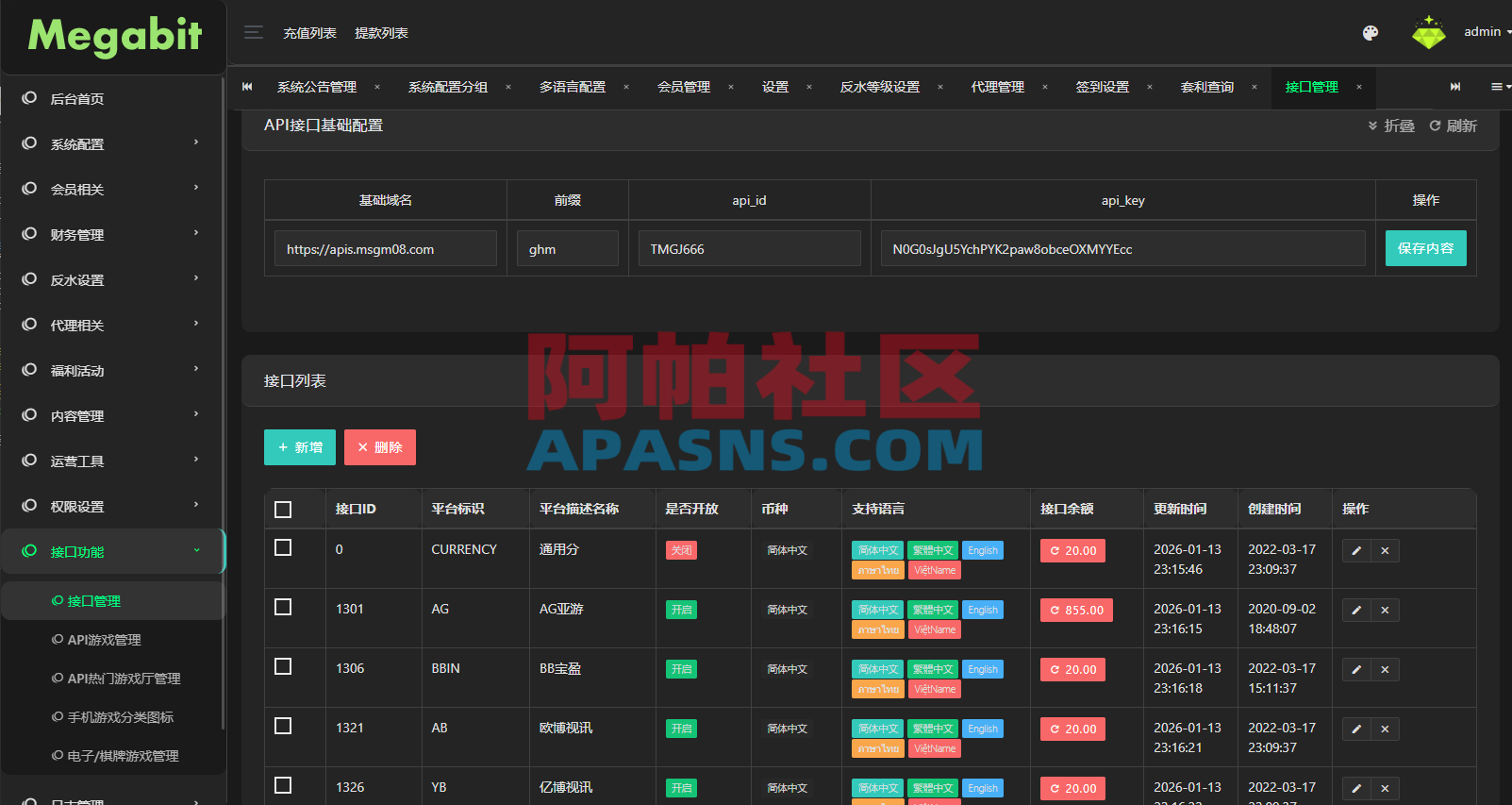Delete the BBIN row with x icon

tap(1385, 670)
